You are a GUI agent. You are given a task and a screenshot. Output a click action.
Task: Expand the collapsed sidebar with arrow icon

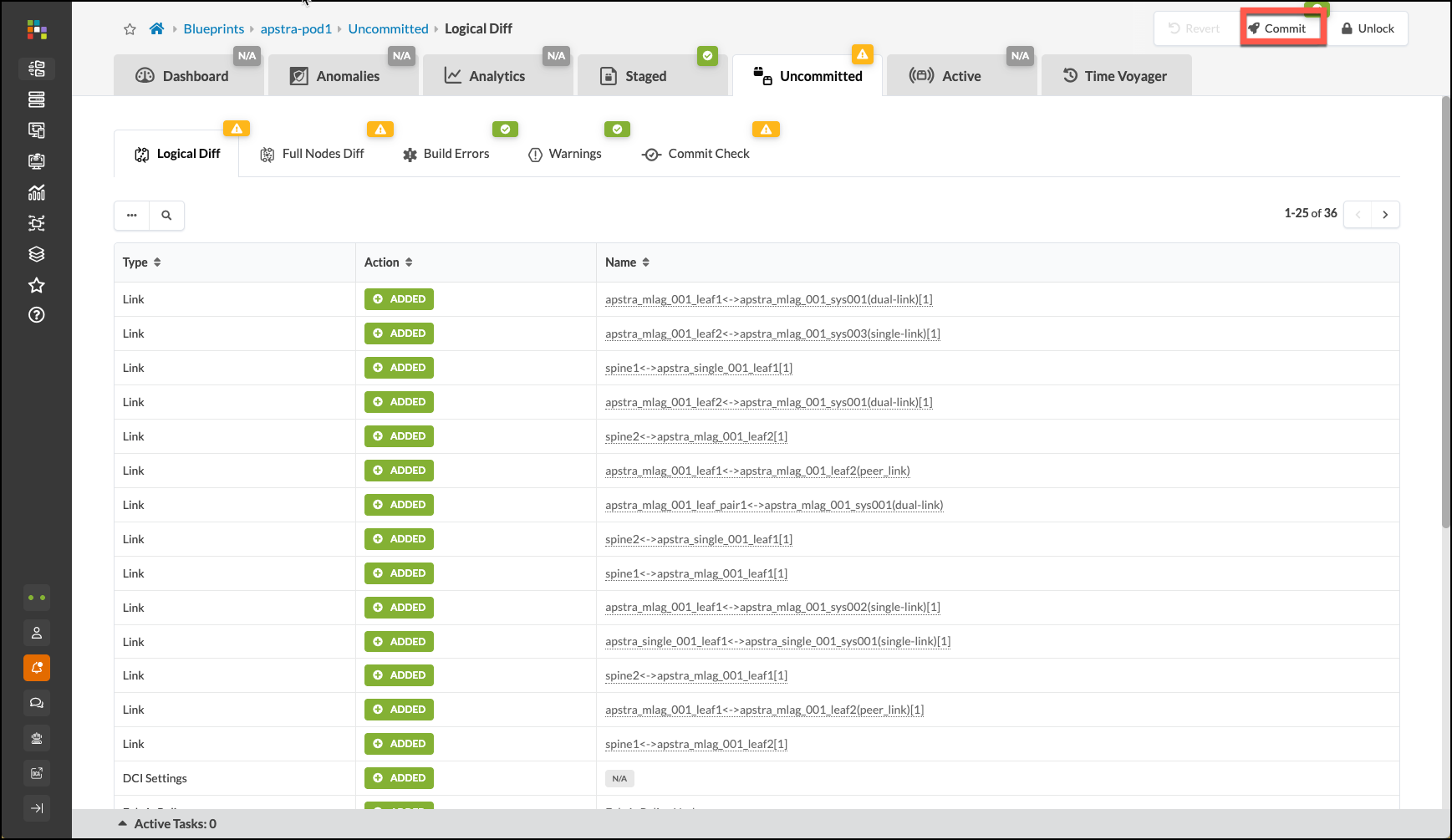pyautogui.click(x=37, y=808)
